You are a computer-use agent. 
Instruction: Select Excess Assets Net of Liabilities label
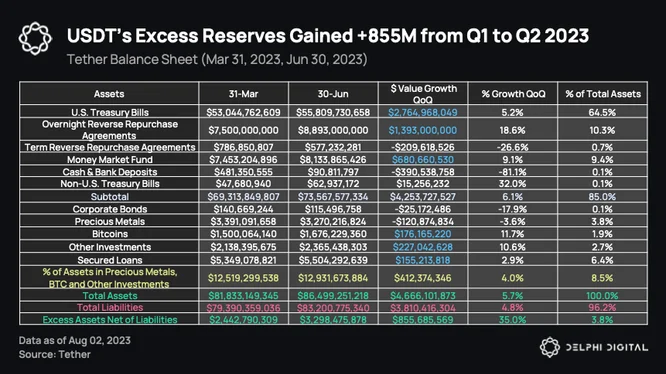(110, 320)
